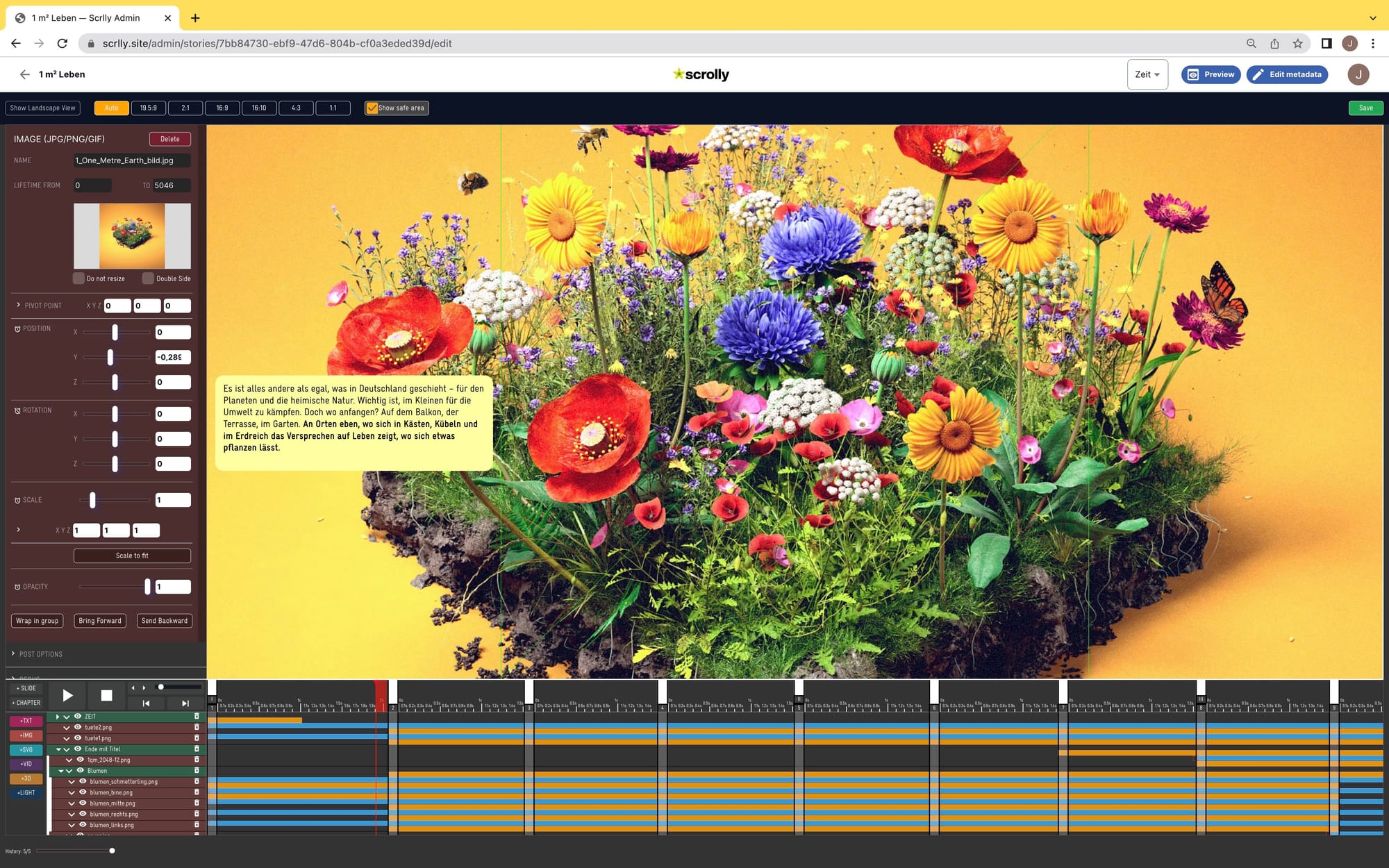Delete the Blumen group via its trash icon
Screen dimensions: 1389x868
click(x=197, y=771)
